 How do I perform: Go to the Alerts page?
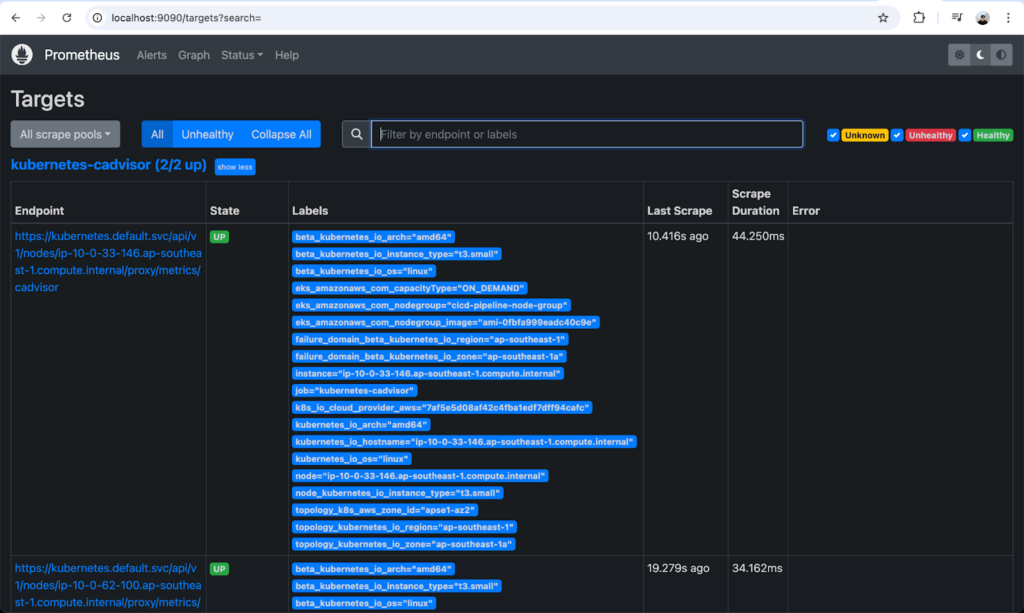tap(152, 55)
